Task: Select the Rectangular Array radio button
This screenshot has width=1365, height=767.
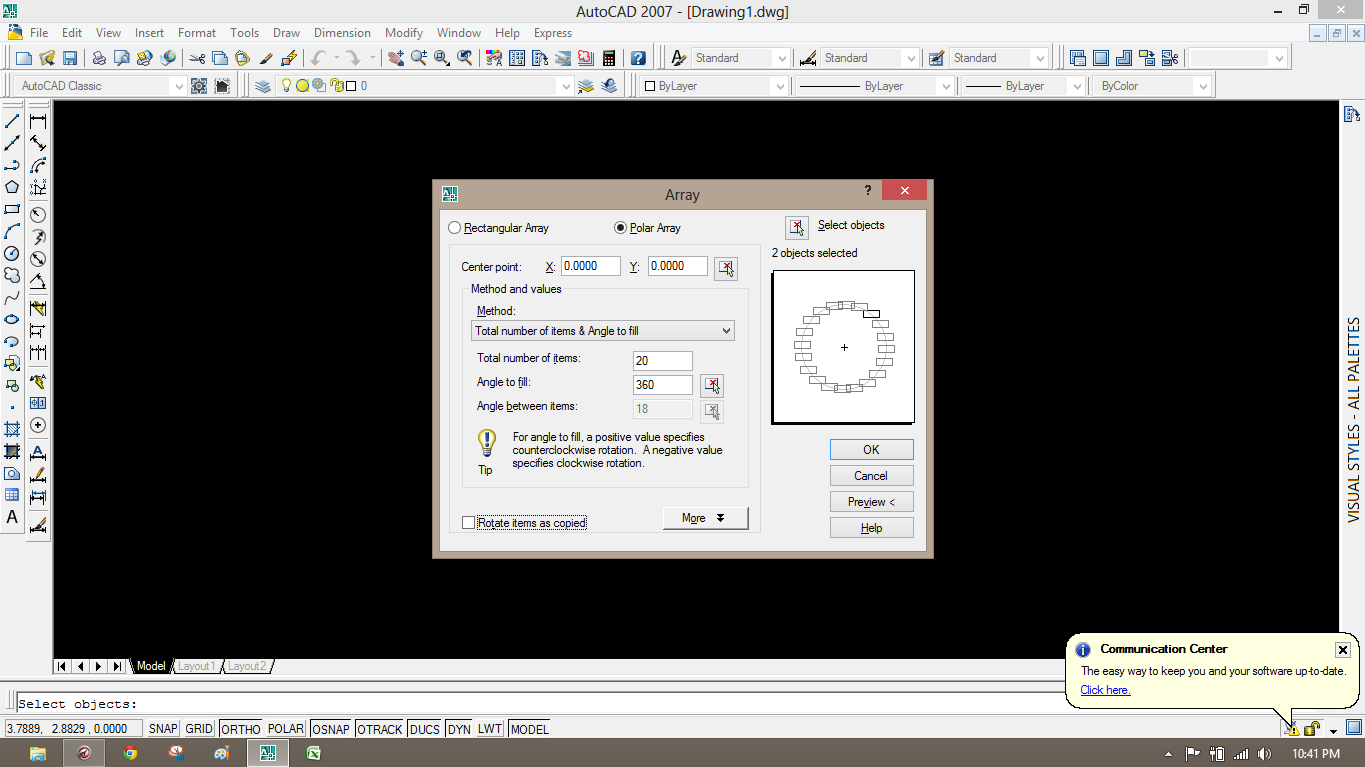Action: 456,228
